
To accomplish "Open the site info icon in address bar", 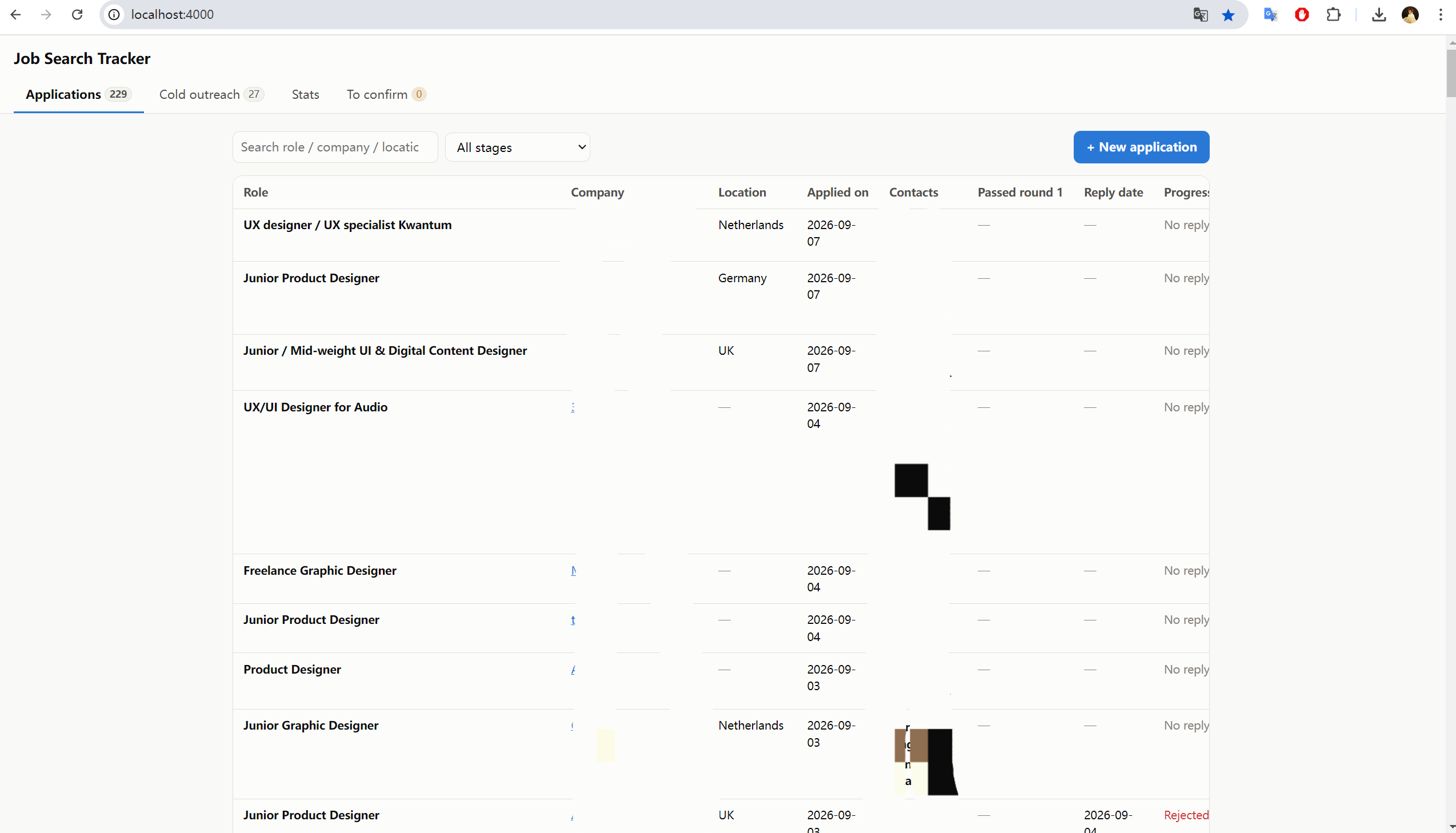I will [114, 14].
